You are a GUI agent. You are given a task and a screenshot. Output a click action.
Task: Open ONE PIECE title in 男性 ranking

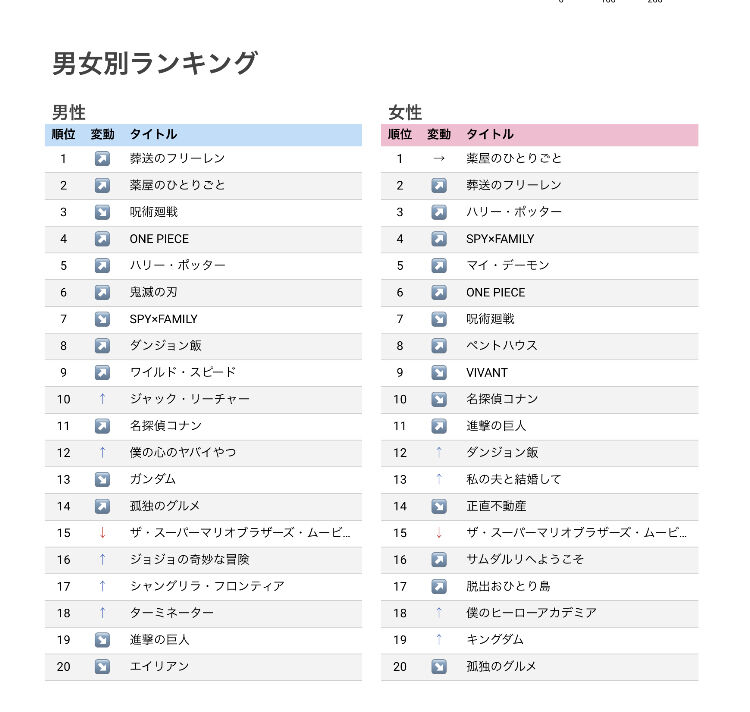tap(159, 239)
